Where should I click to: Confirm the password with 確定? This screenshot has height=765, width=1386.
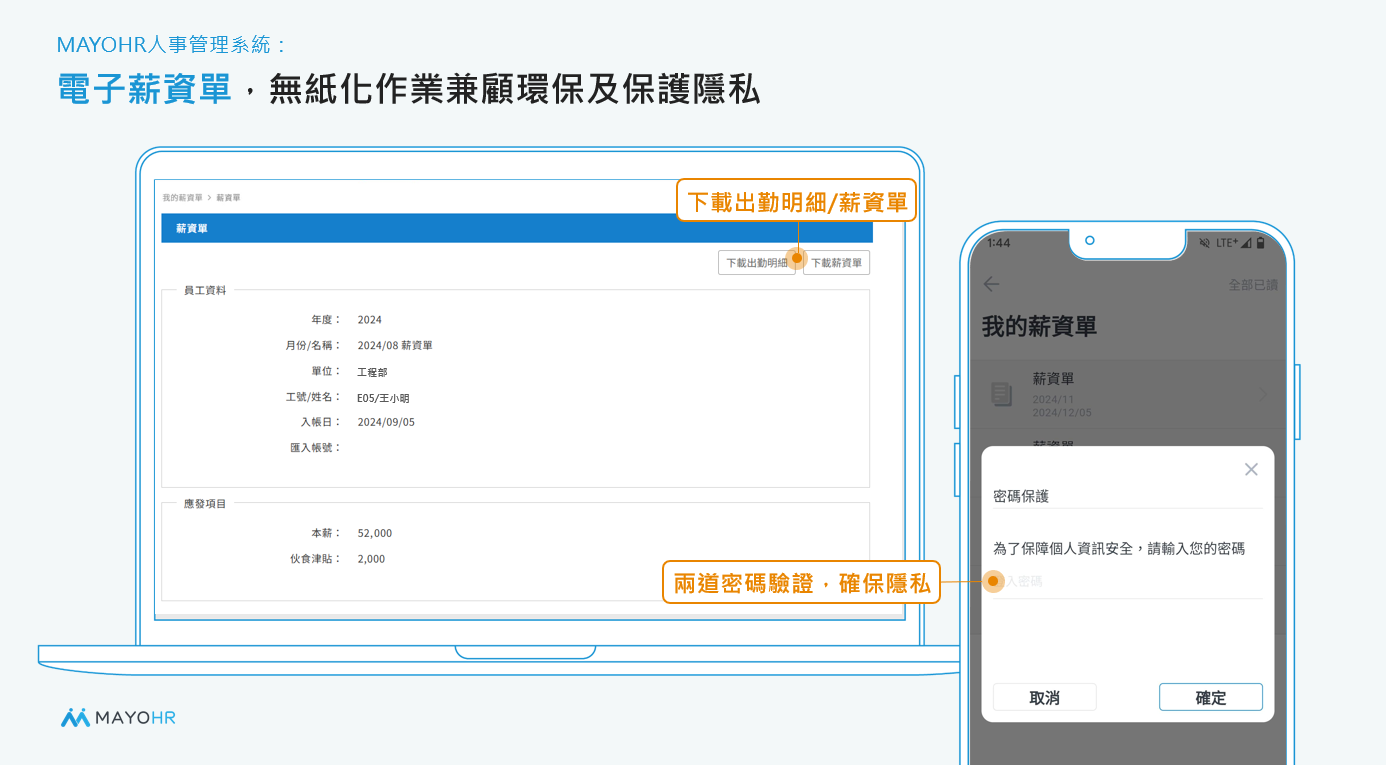(1211, 697)
